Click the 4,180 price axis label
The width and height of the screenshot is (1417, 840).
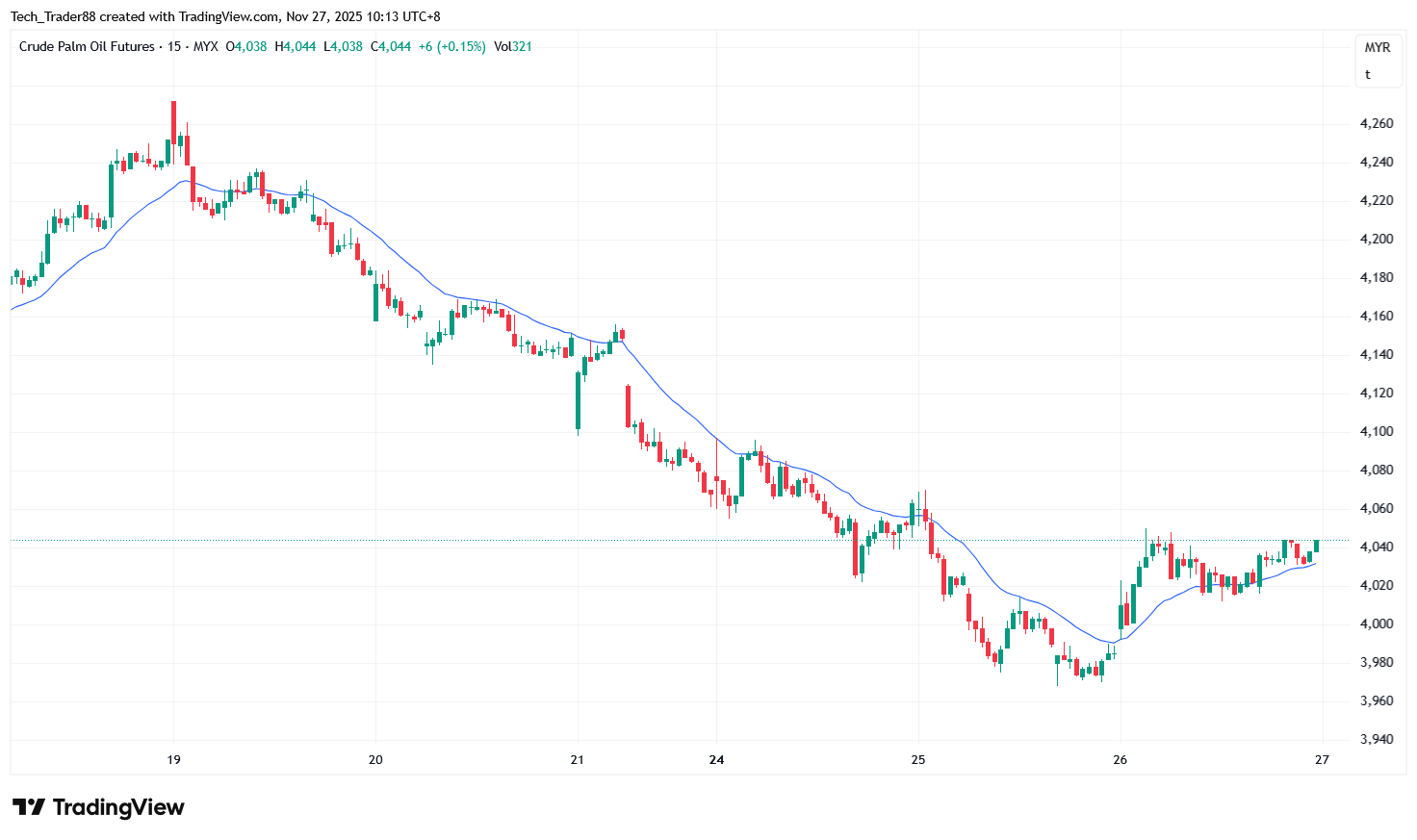pyautogui.click(x=1377, y=277)
